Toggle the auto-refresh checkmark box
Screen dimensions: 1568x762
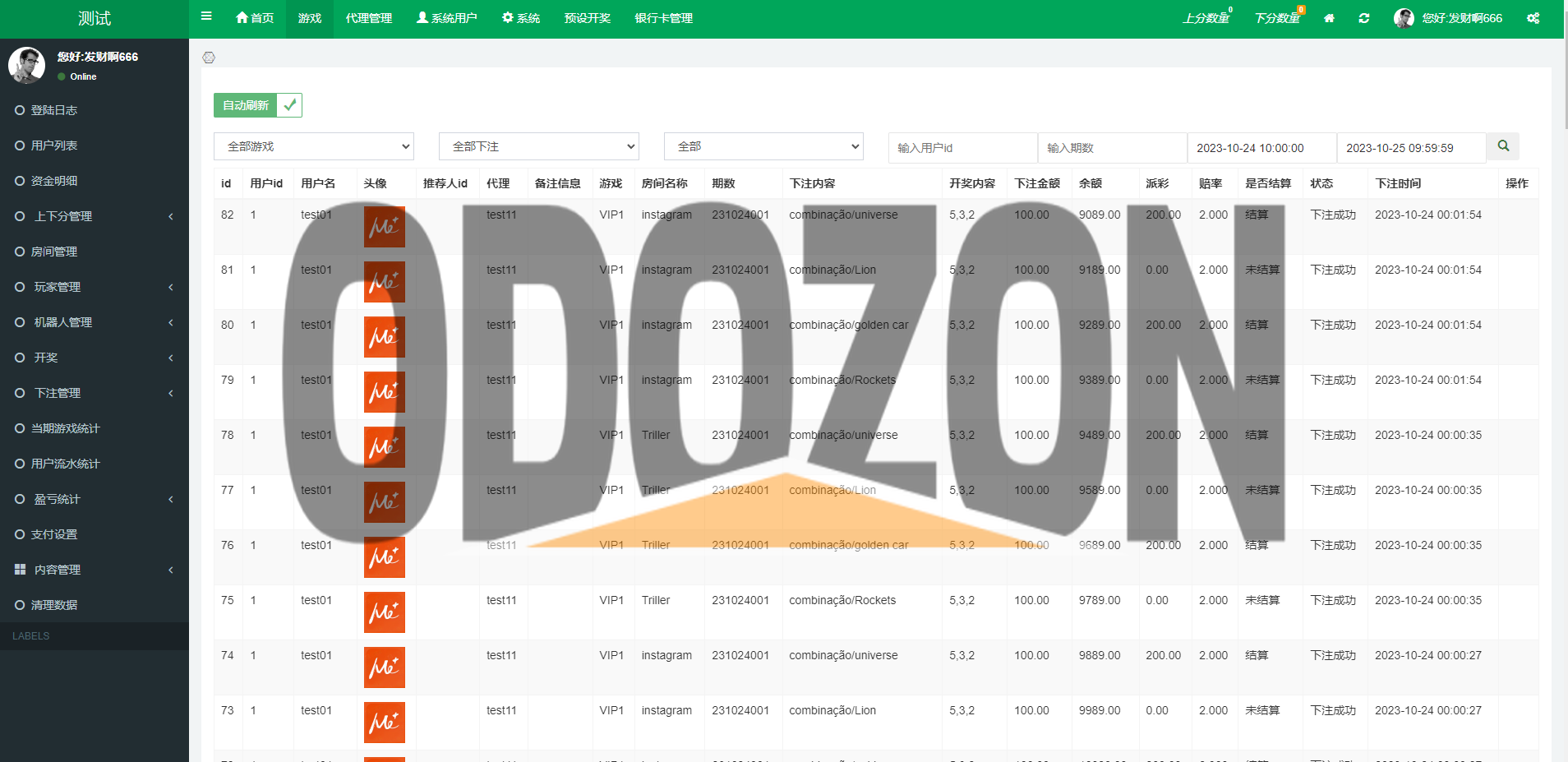click(x=290, y=105)
